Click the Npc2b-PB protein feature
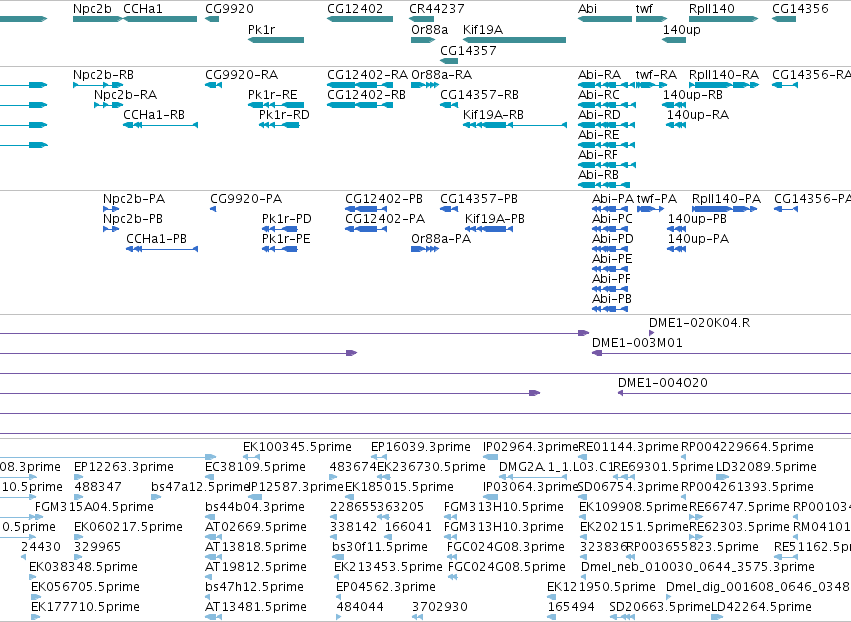Image resolution: width=851 pixels, height=622 pixels. click(x=111, y=229)
